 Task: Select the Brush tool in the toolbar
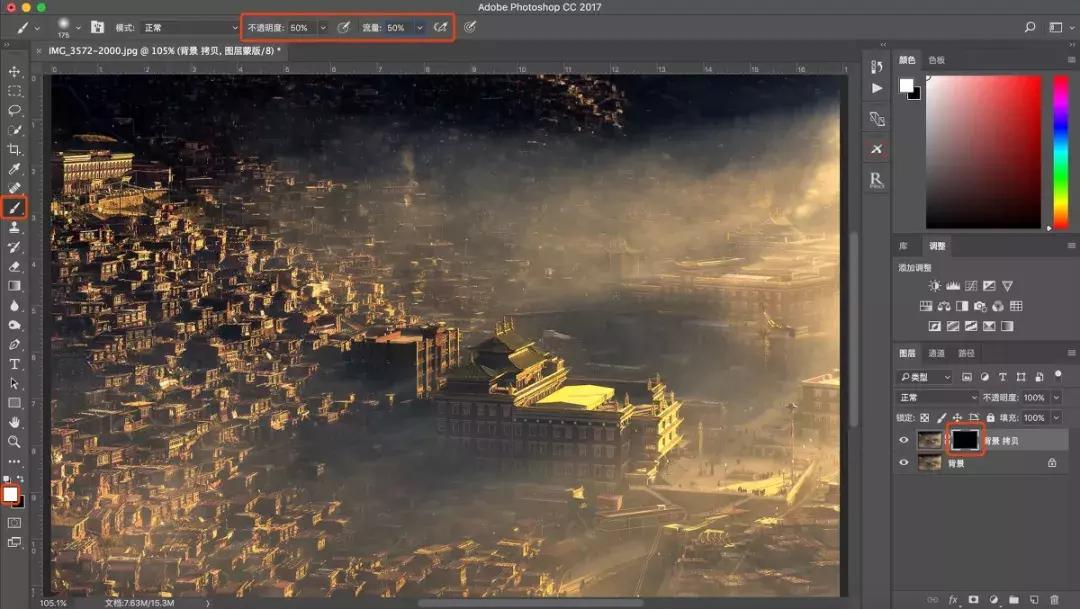[14, 208]
